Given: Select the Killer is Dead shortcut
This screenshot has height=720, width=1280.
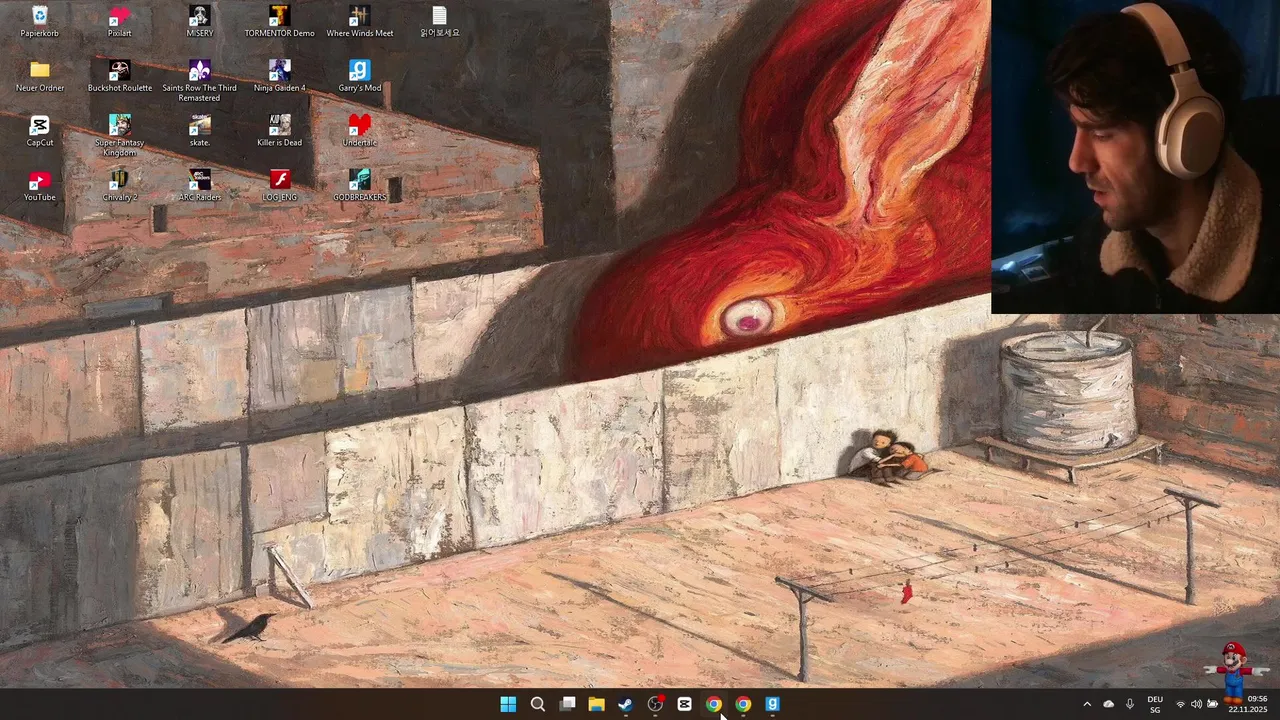Looking at the screenshot, I should point(279,131).
